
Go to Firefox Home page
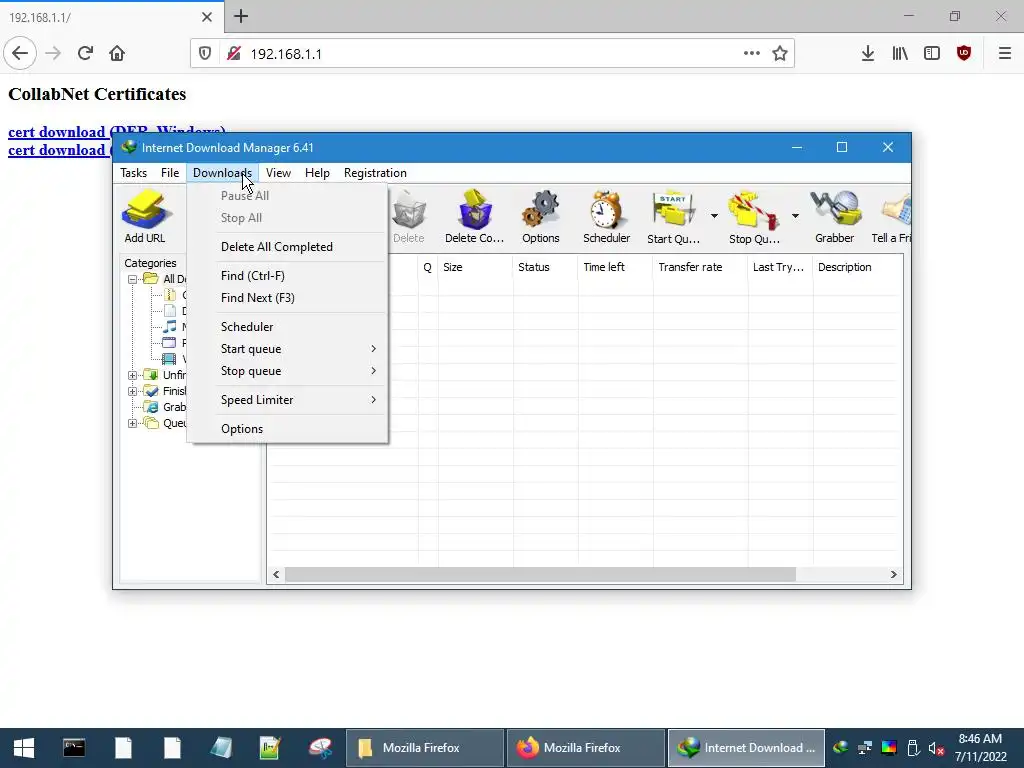117,54
